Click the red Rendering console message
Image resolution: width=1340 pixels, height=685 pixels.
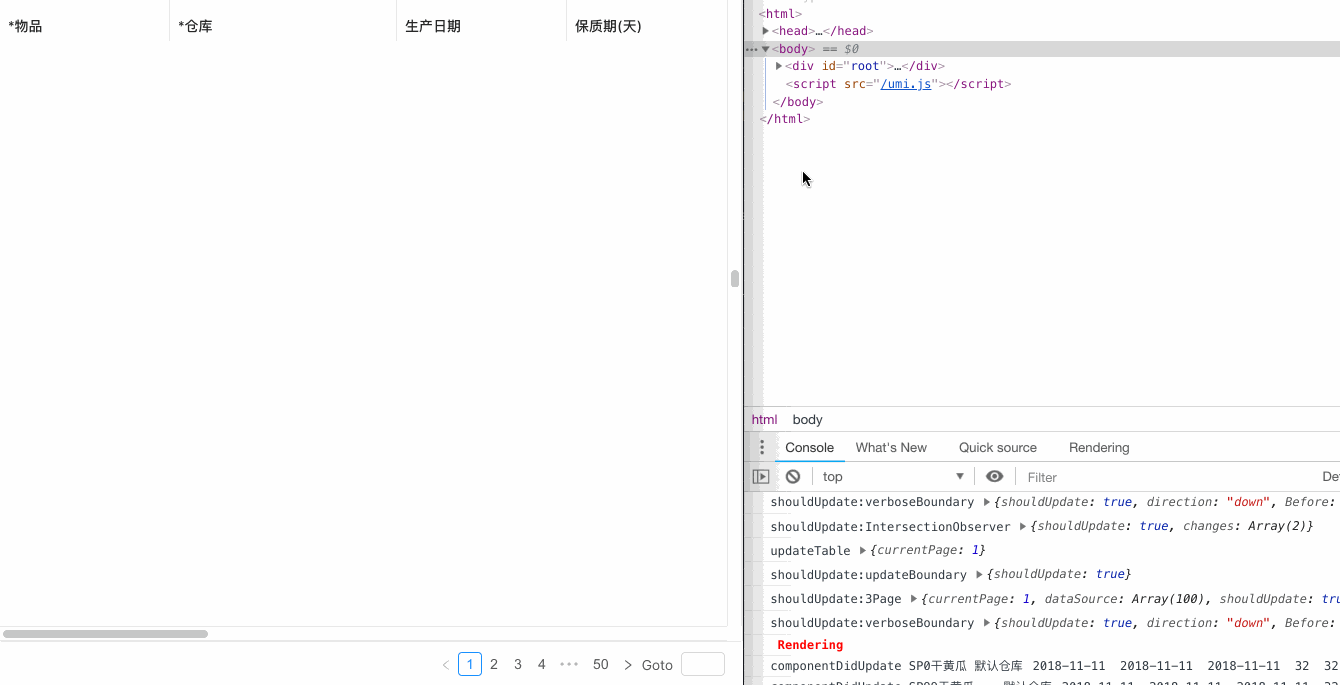[810, 645]
